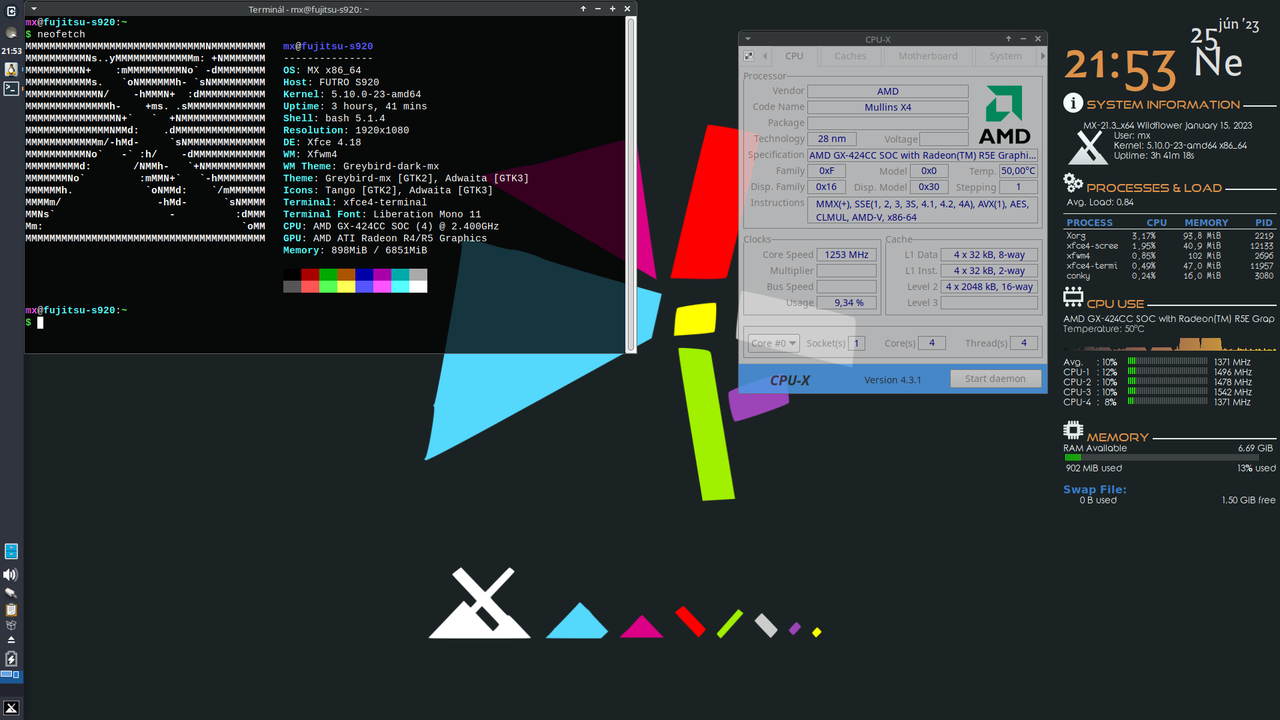Click the volume speaker icon in panel

pos(11,574)
